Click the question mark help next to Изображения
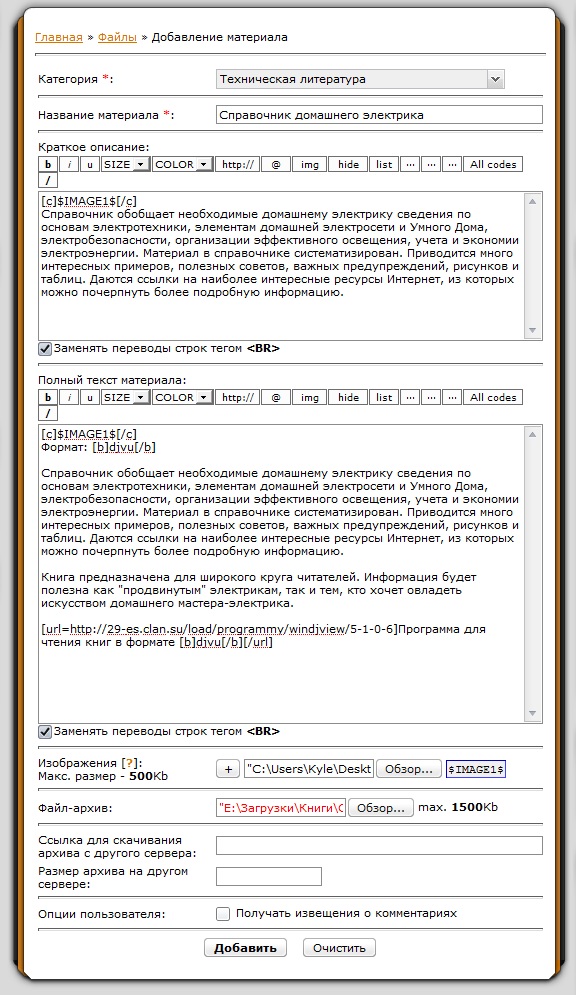The width and height of the screenshot is (576, 995). (131, 763)
